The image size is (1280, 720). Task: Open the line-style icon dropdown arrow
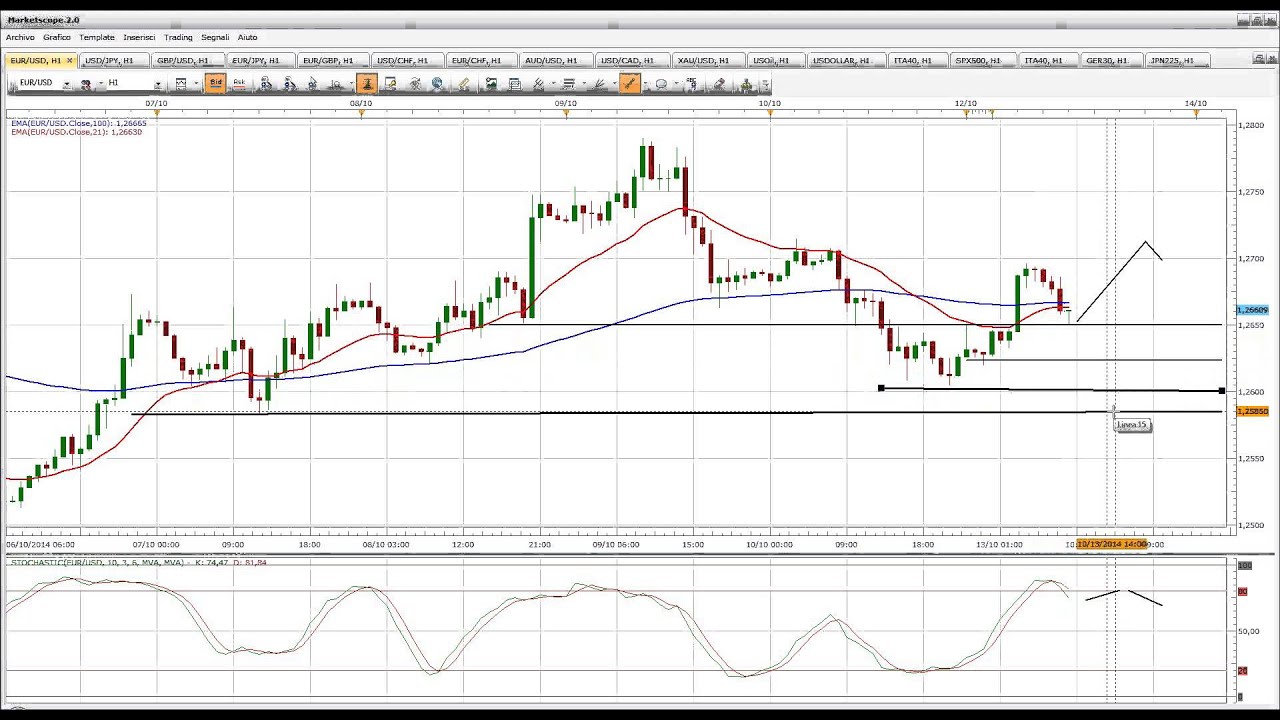553,84
